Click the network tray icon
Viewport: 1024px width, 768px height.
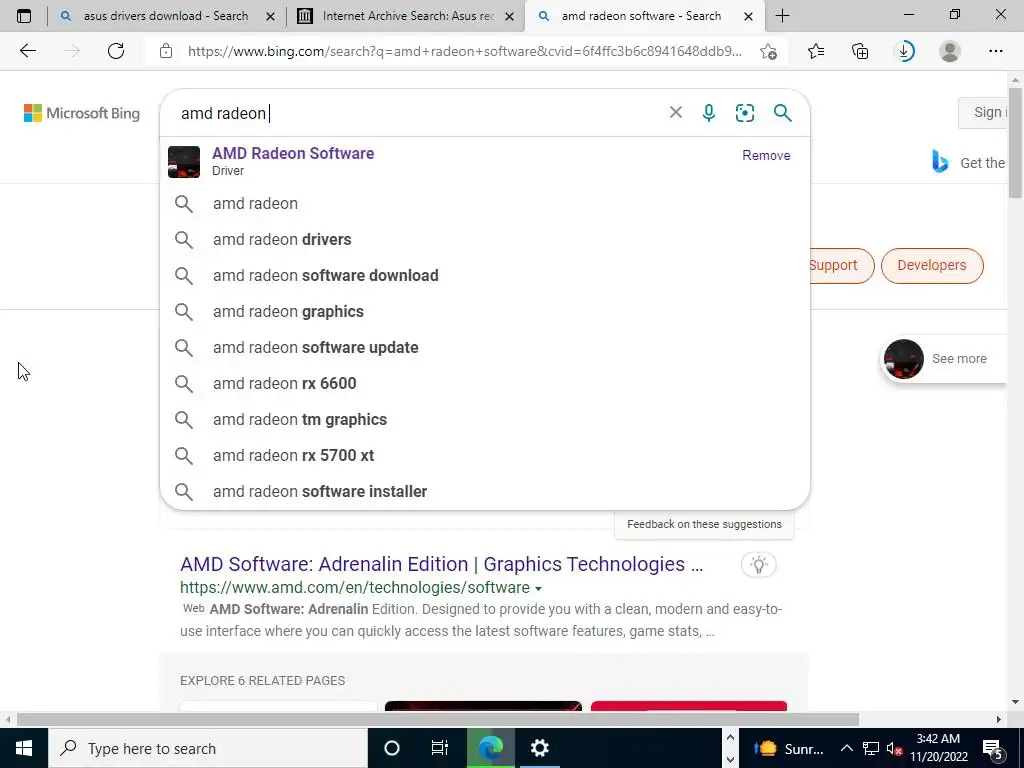(x=871, y=748)
